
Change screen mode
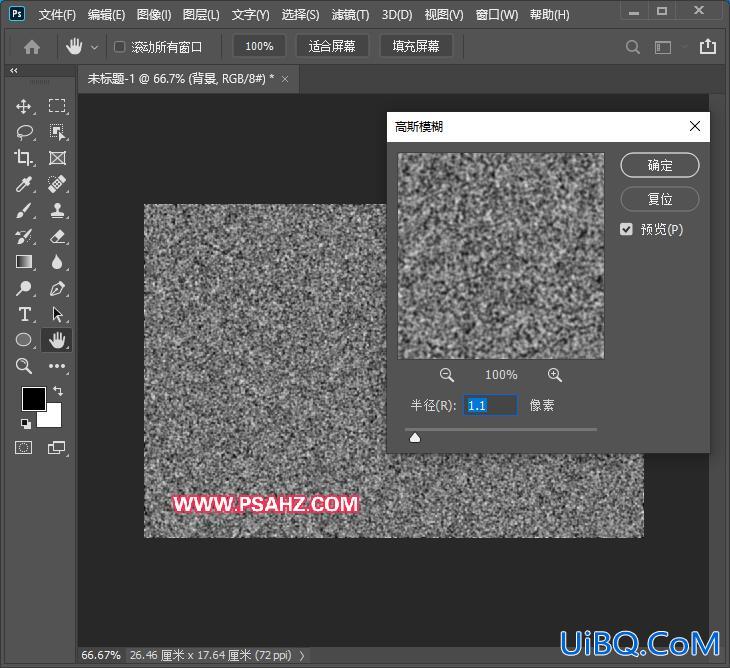tap(57, 448)
